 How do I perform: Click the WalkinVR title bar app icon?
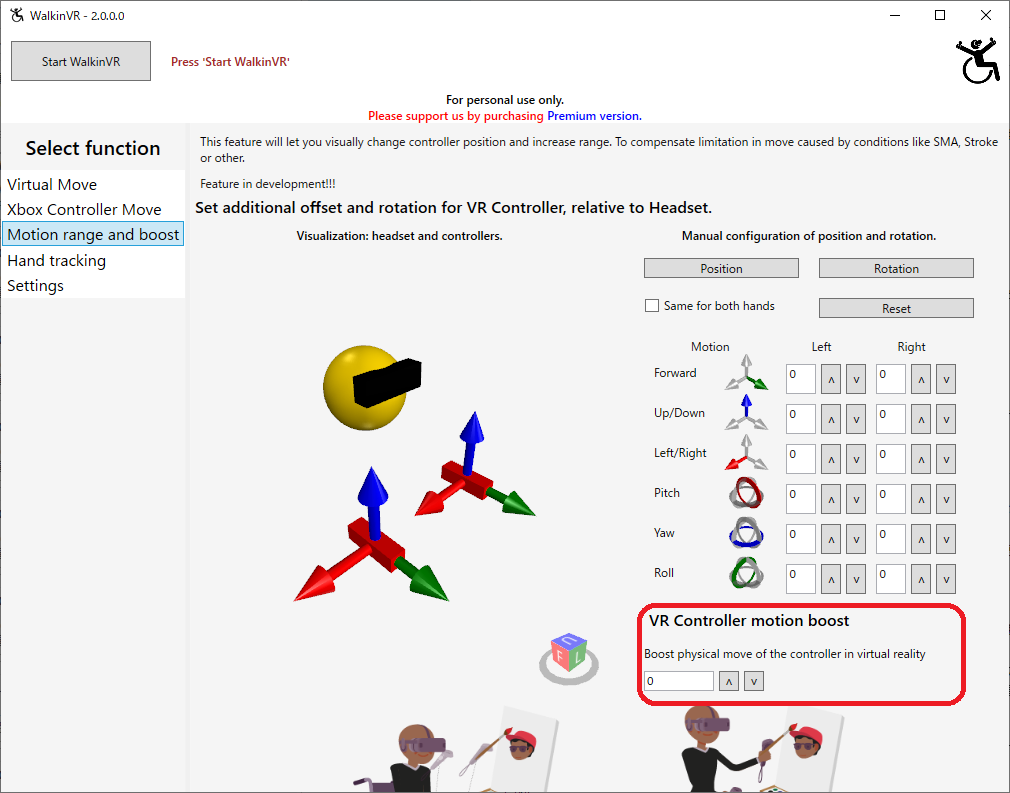(x=16, y=15)
